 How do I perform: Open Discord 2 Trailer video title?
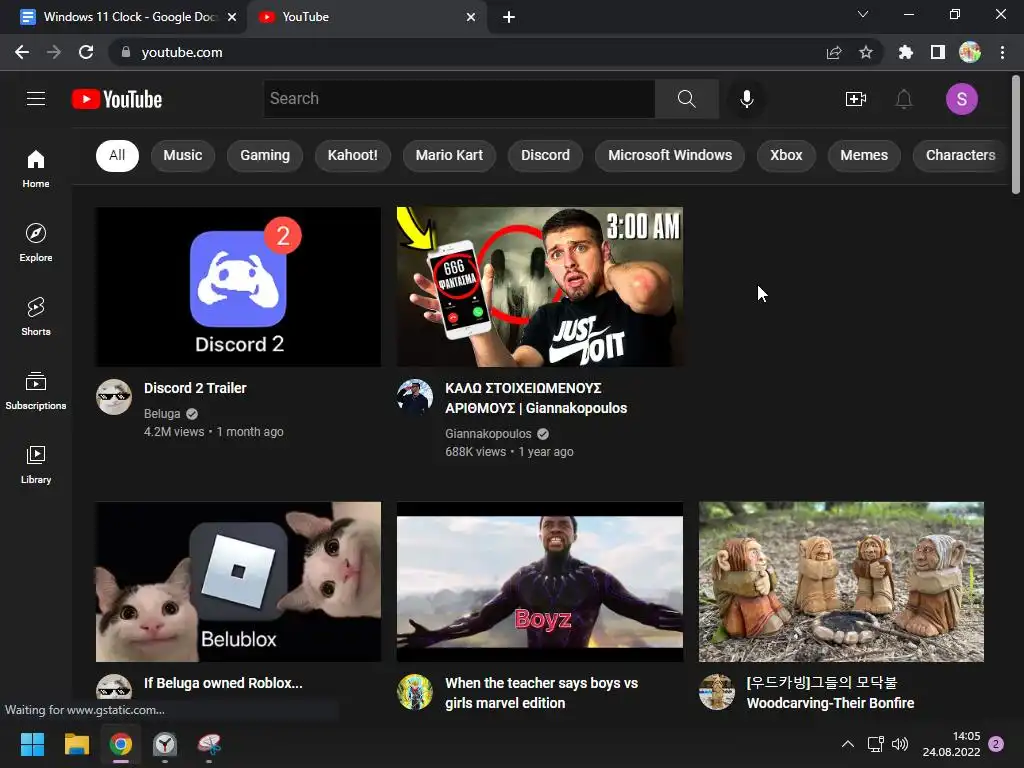point(195,388)
